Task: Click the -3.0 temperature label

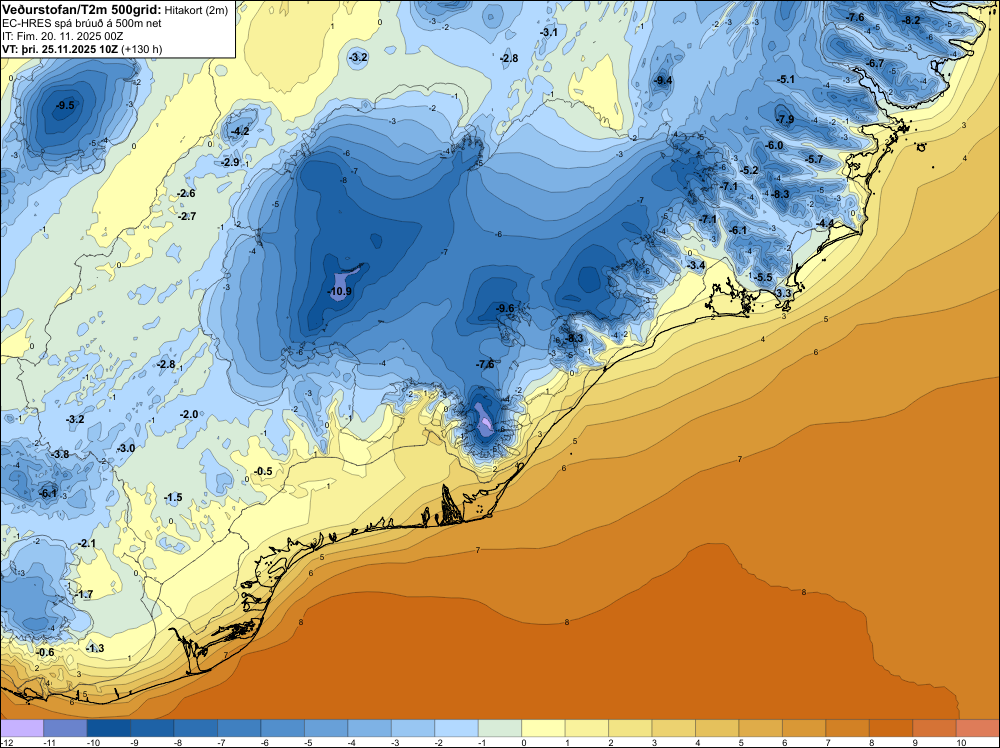Action: point(126,448)
